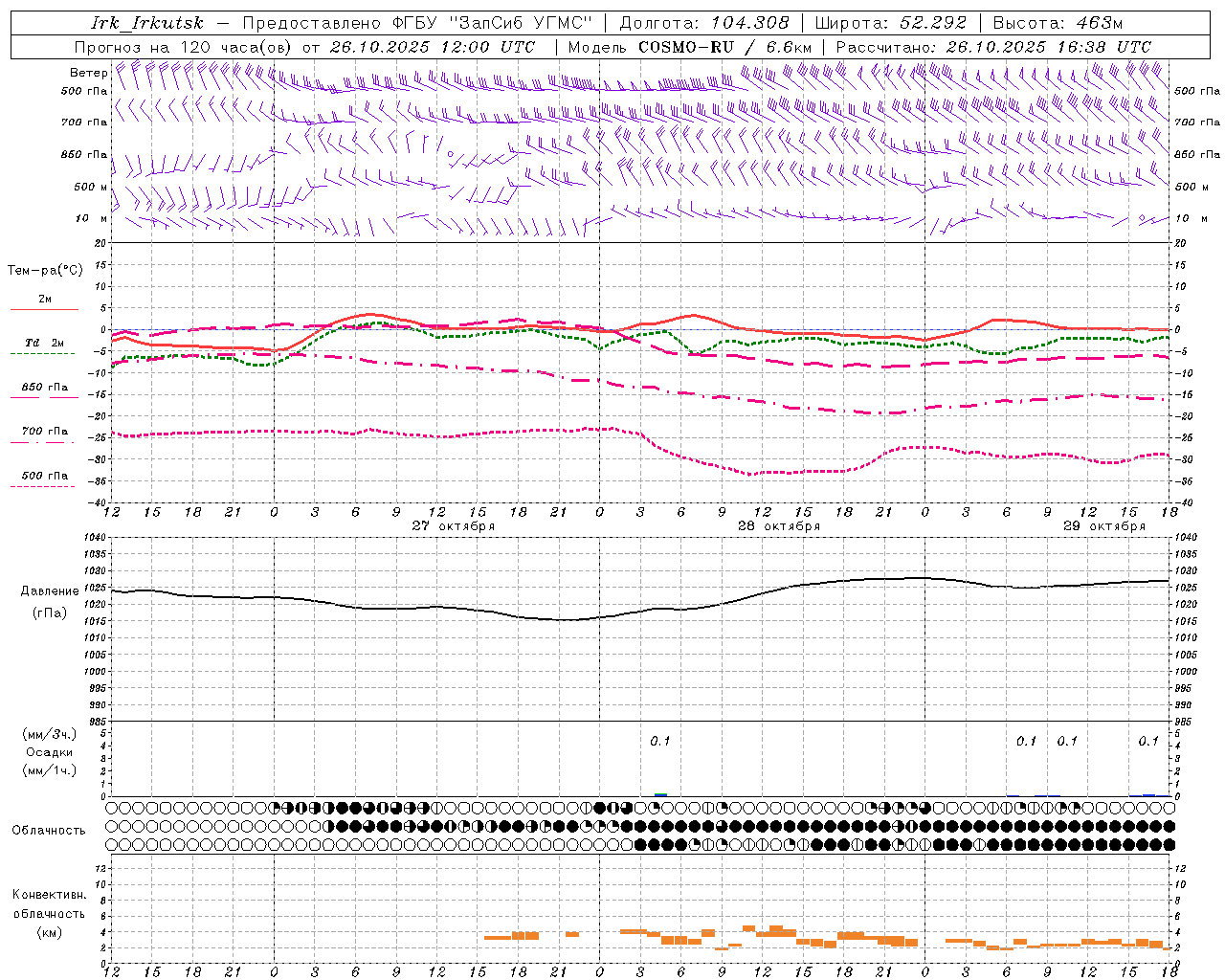Screen dimensions: 1225x980
Task: Click the 10 м wind level label on the left
Action: (91, 219)
